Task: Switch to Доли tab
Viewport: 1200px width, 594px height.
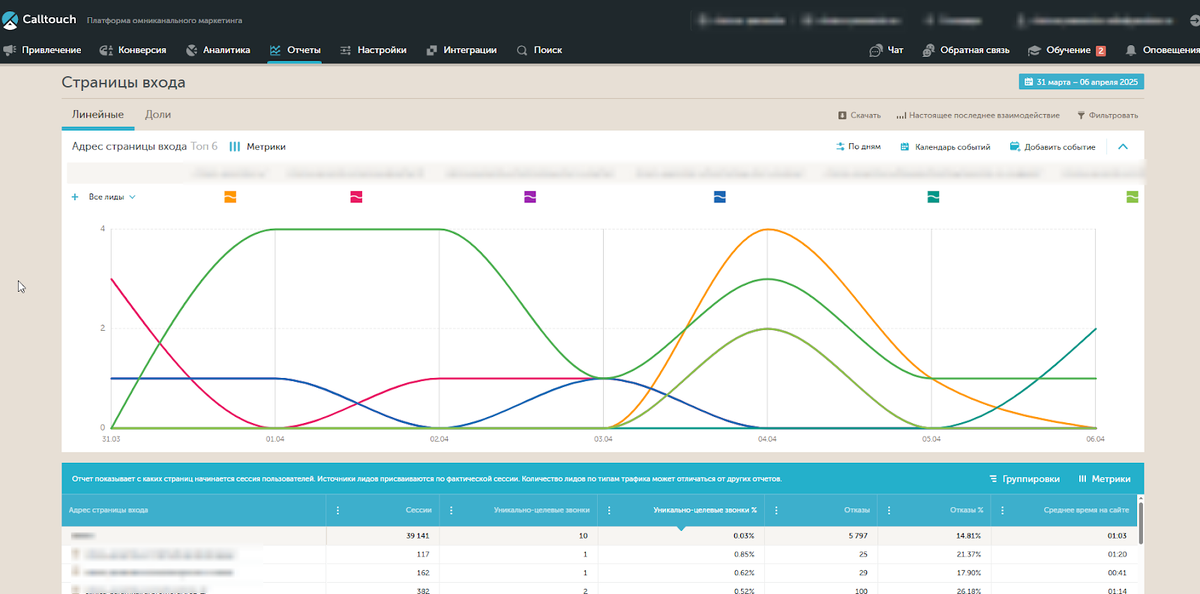Action: pyautogui.click(x=158, y=115)
